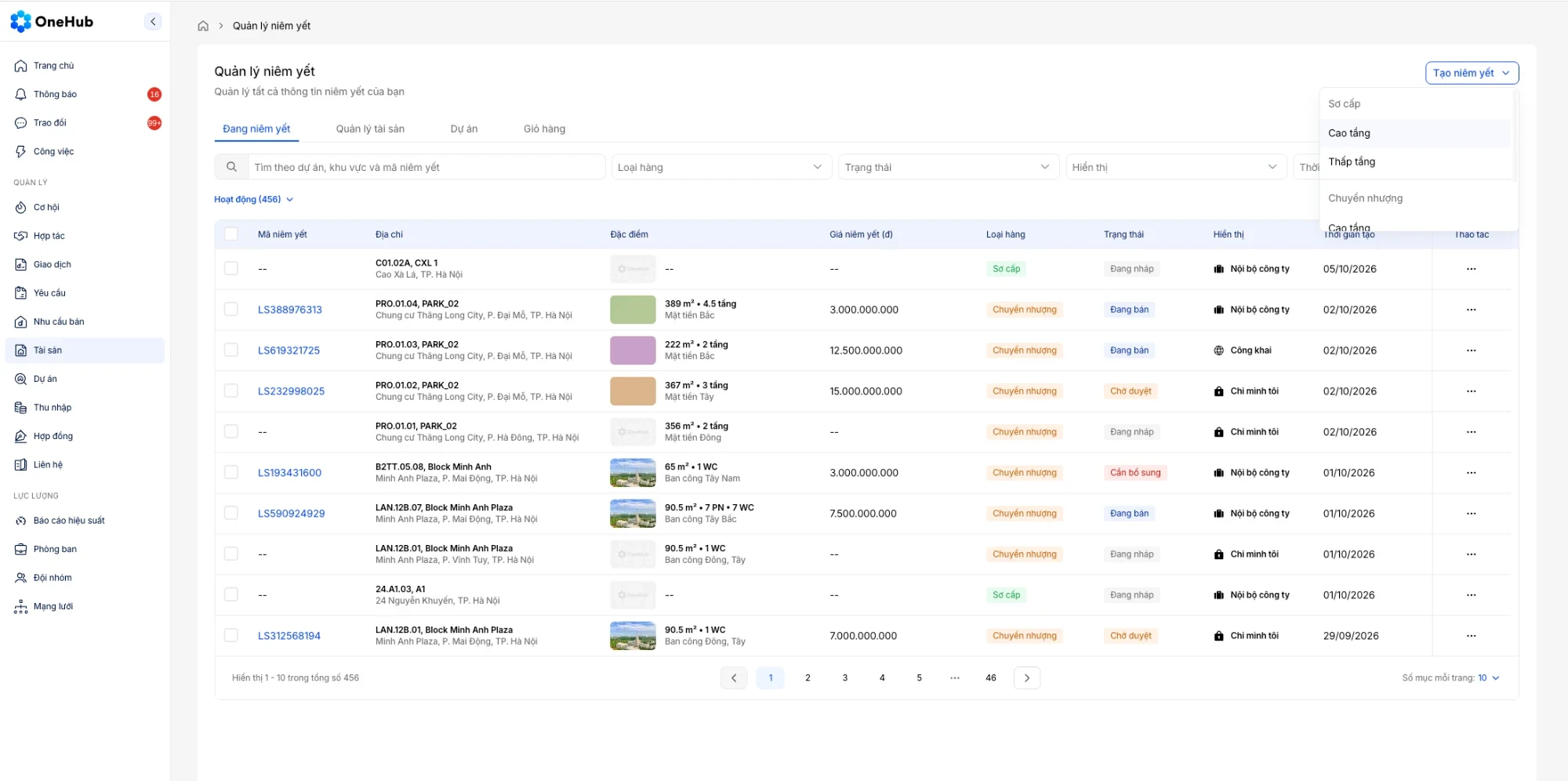Open Yêu cầu requests icon
This screenshot has height=781, width=1568.
pyautogui.click(x=21, y=293)
